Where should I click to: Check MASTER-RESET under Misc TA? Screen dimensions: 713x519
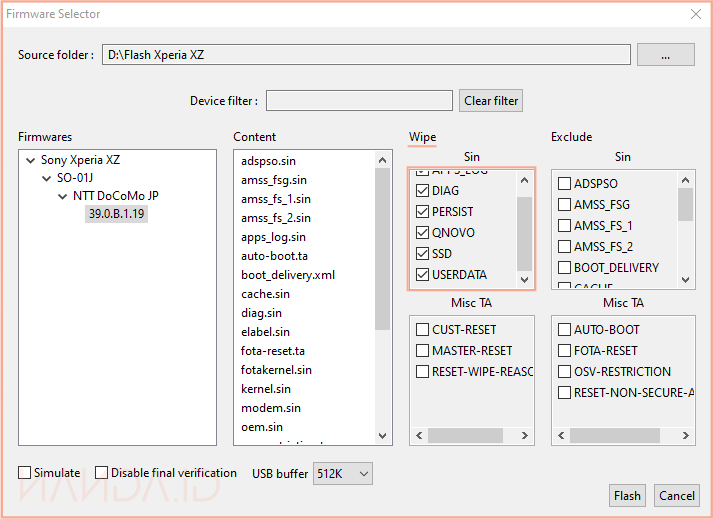pos(423,351)
